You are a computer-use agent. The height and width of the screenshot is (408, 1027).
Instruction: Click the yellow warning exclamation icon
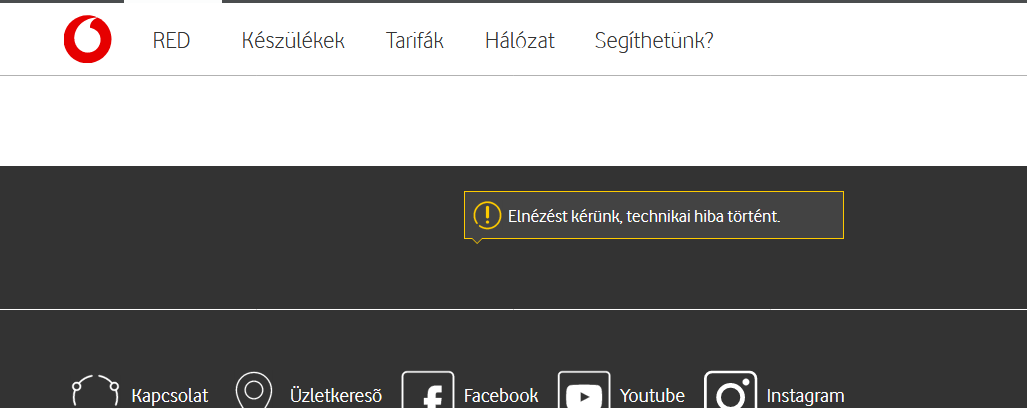[487, 215]
